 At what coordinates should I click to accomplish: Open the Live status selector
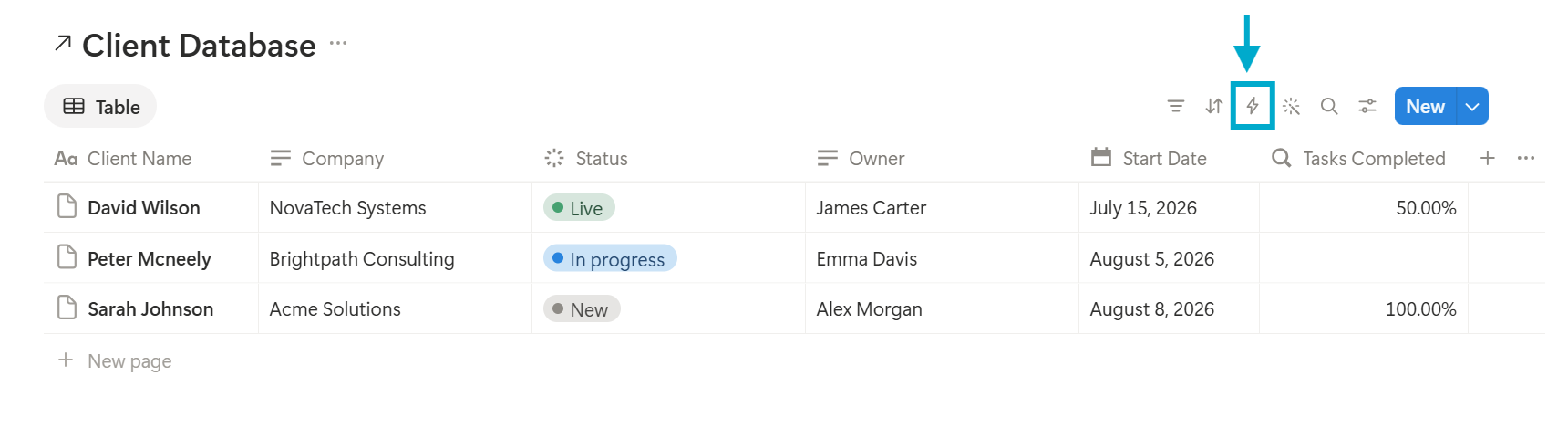pos(579,208)
